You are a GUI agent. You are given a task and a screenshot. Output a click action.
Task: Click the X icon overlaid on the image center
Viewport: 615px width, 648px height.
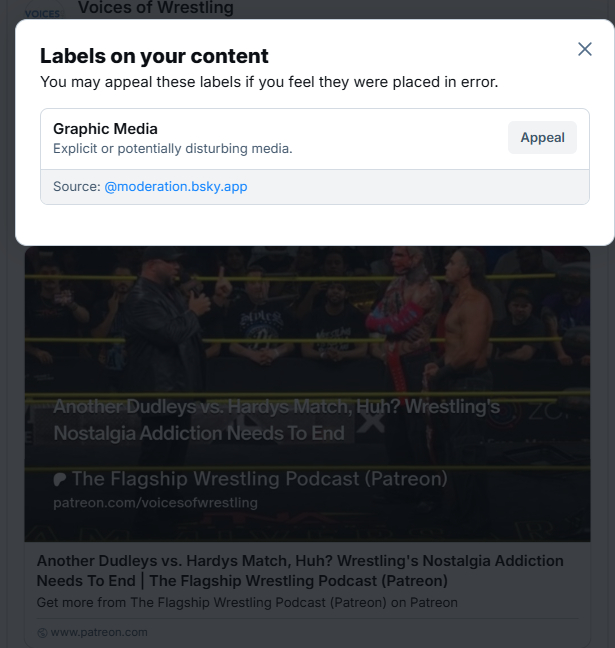point(372,421)
